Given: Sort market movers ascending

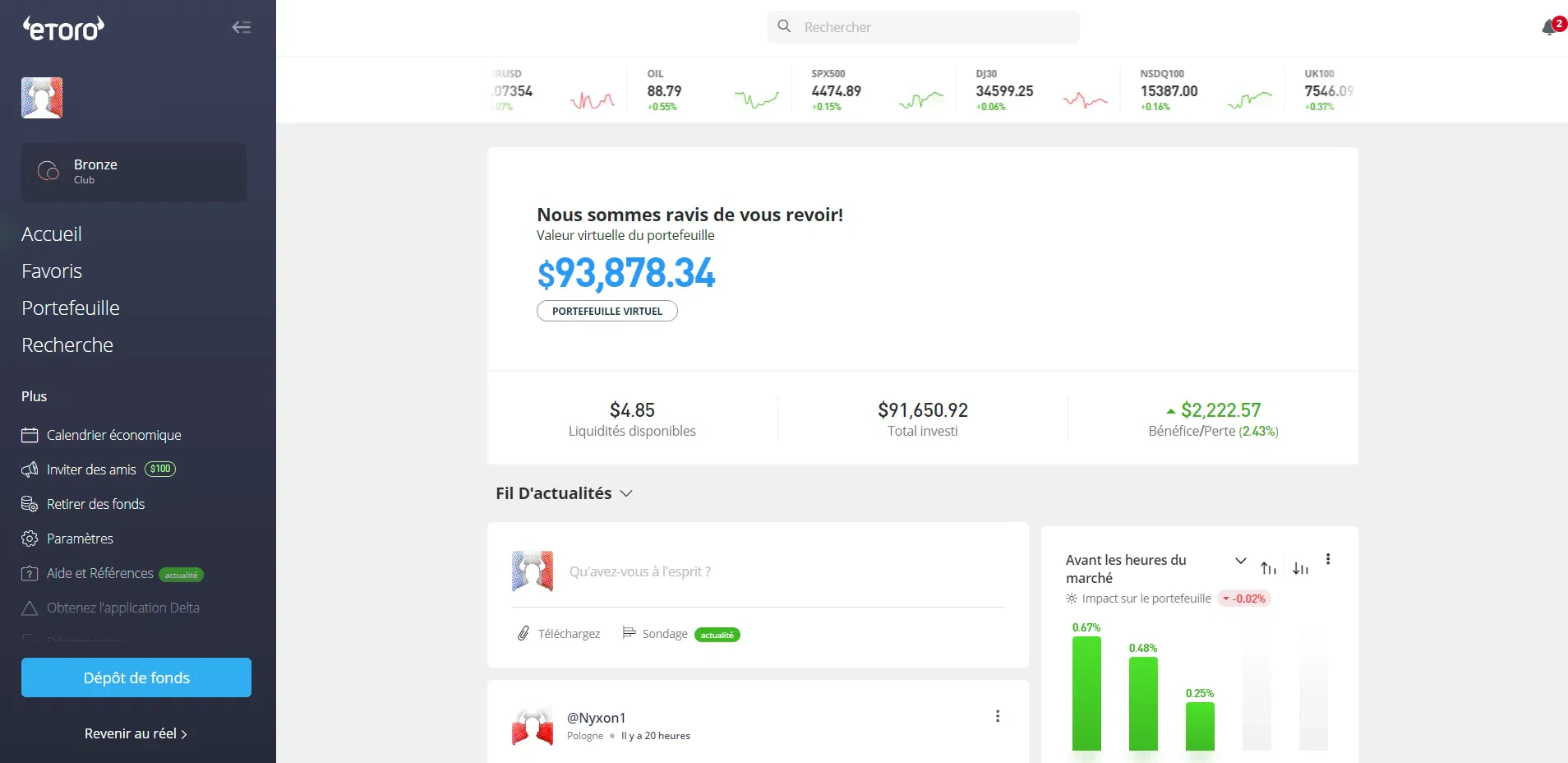Looking at the screenshot, I should click(1269, 568).
